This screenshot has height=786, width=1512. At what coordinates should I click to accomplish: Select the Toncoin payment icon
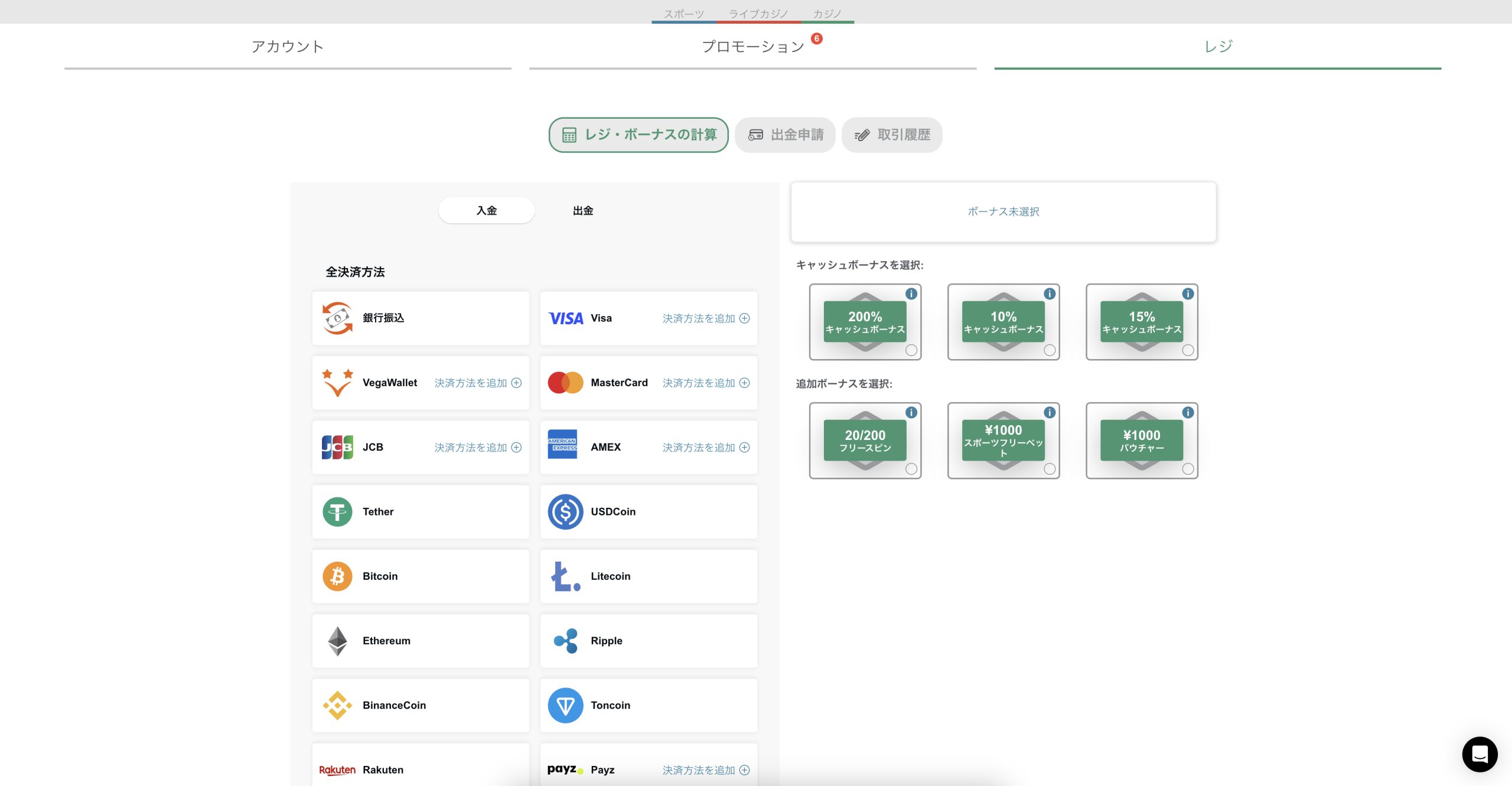click(565, 705)
